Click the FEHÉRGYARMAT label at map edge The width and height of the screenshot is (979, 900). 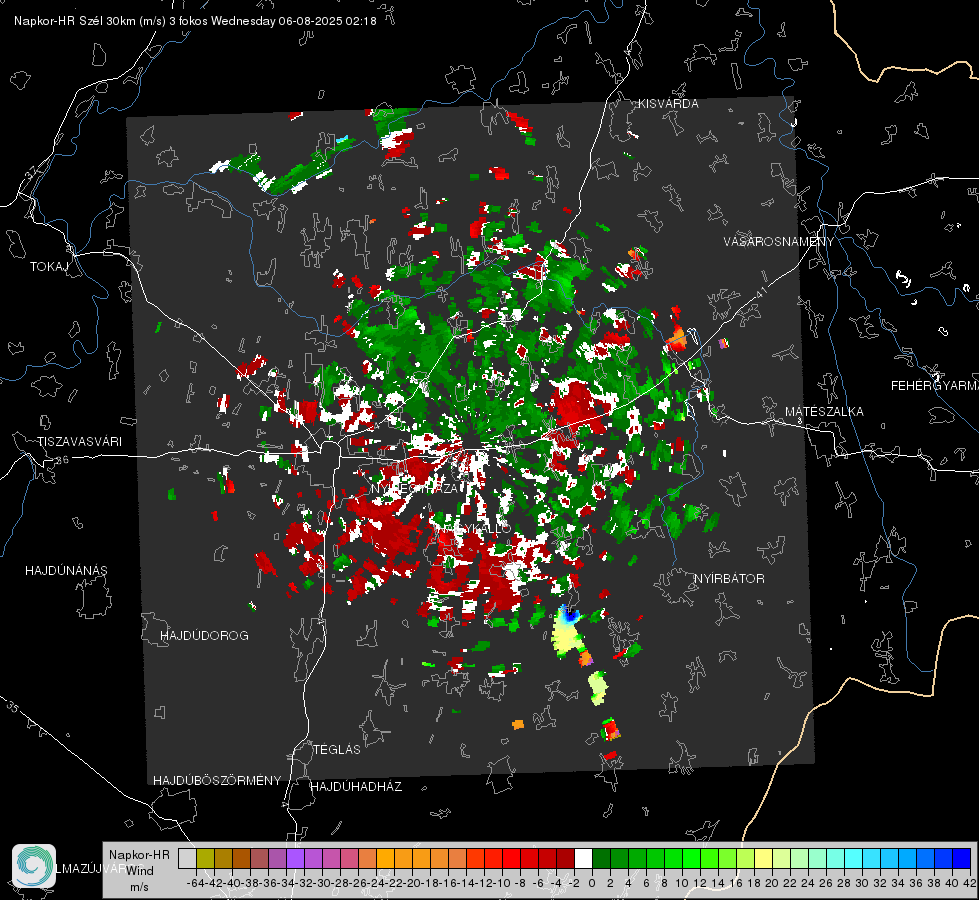pyautogui.click(x=934, y=386)
